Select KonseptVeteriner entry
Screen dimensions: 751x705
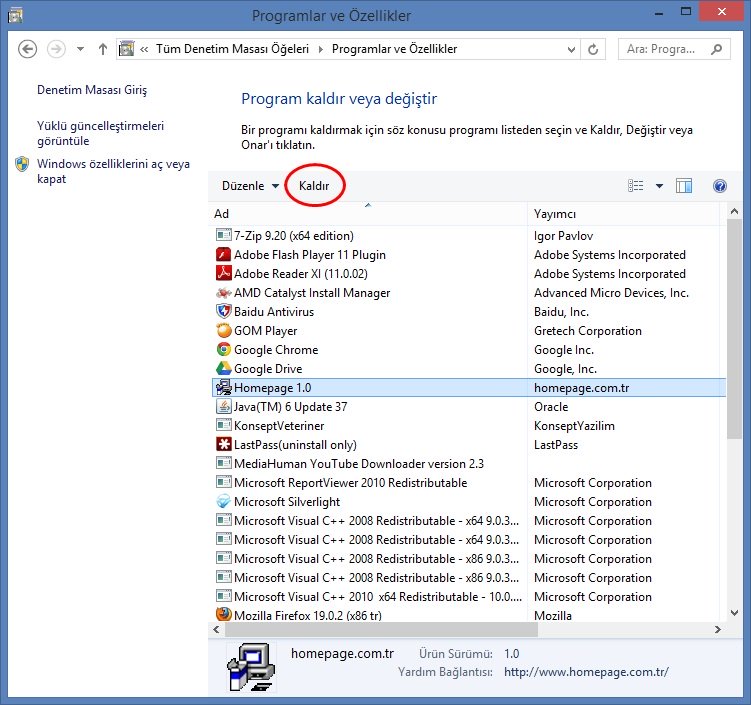(279, 426)
